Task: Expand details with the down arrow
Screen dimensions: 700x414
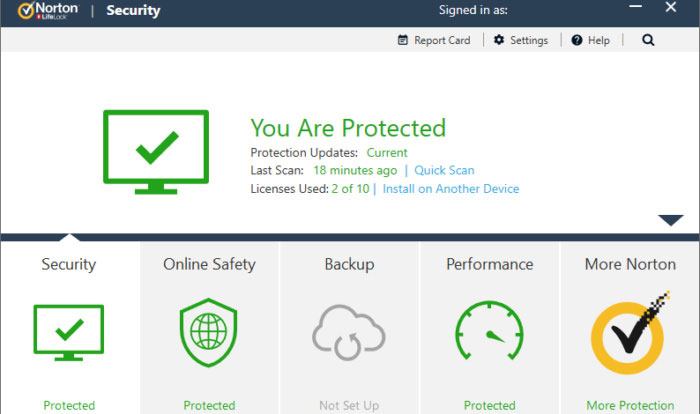Action: 670,220
